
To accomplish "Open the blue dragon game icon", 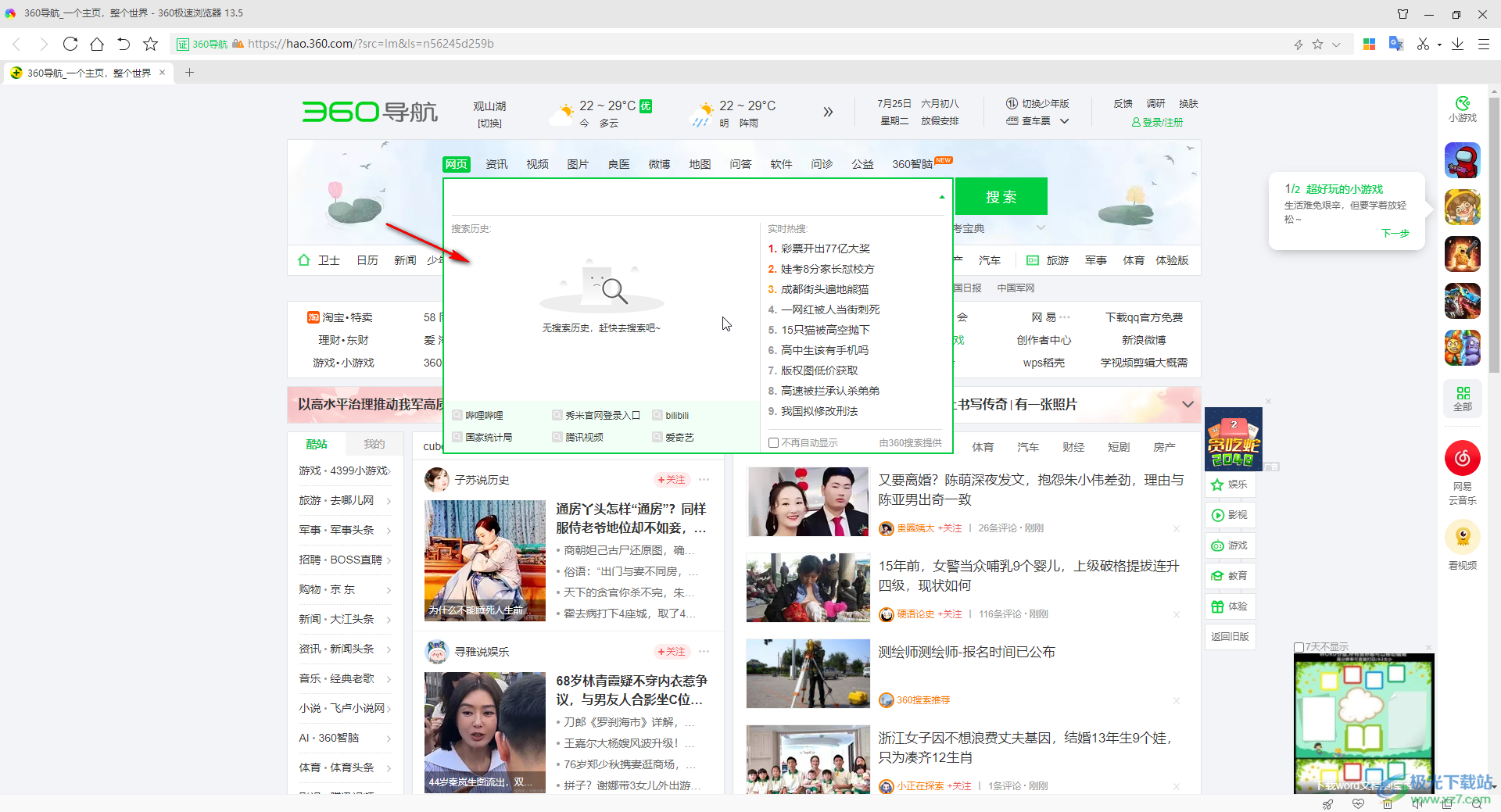I will 1462,301.
